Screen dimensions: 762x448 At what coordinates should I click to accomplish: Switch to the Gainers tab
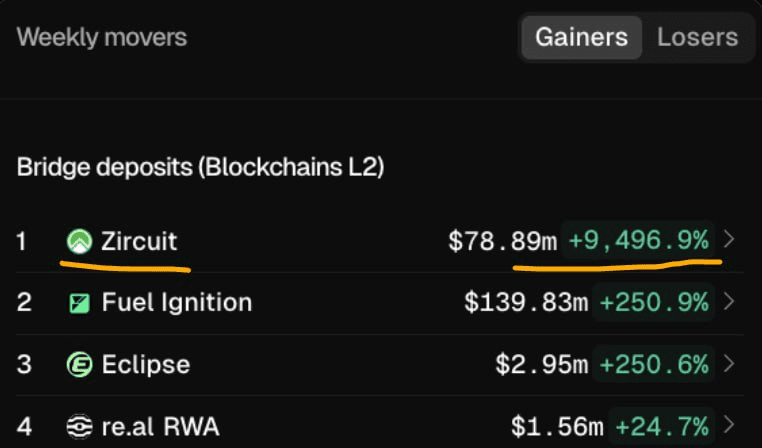tap(581, 38)
